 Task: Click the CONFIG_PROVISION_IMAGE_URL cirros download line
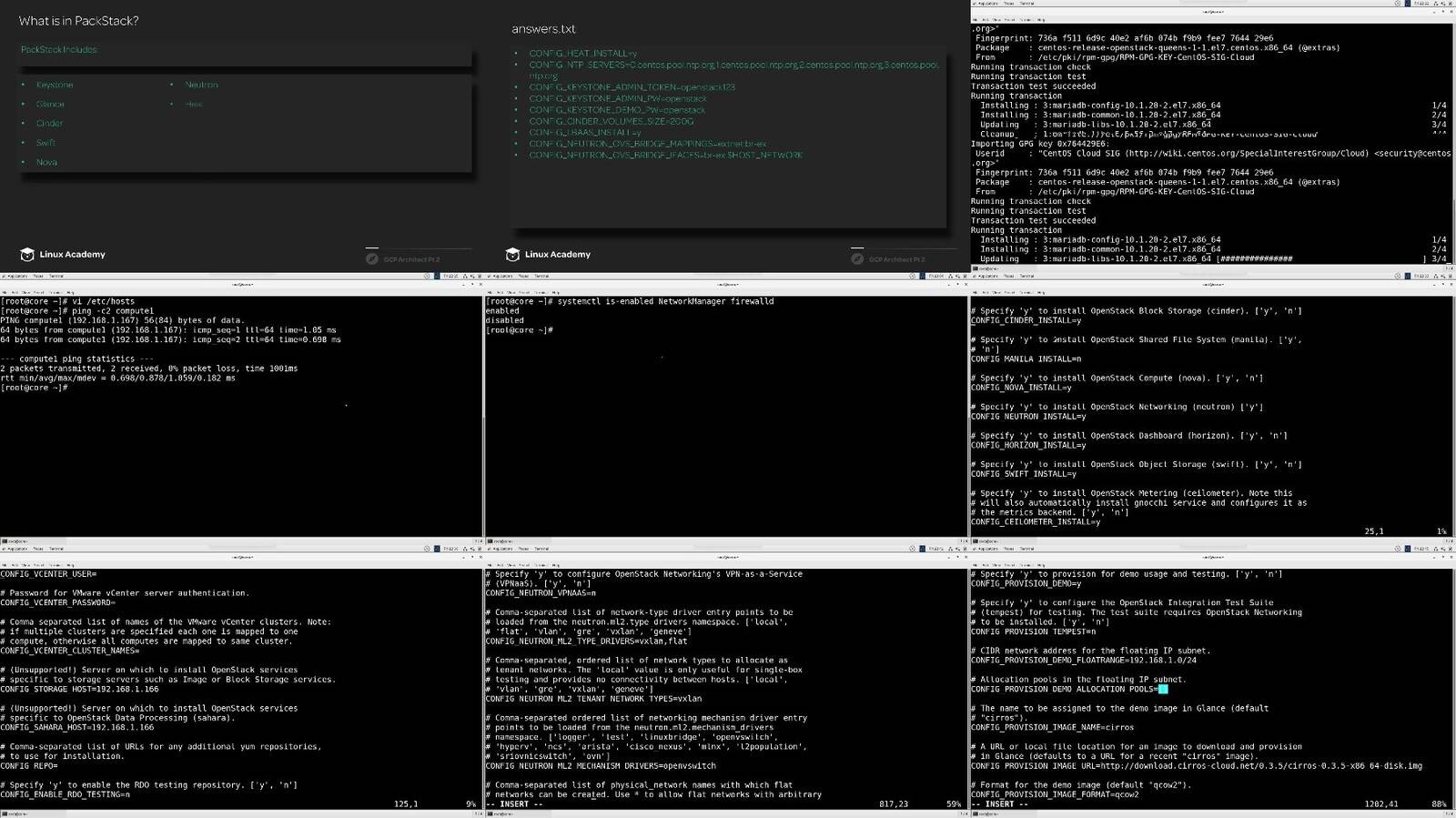point(1197,765)
